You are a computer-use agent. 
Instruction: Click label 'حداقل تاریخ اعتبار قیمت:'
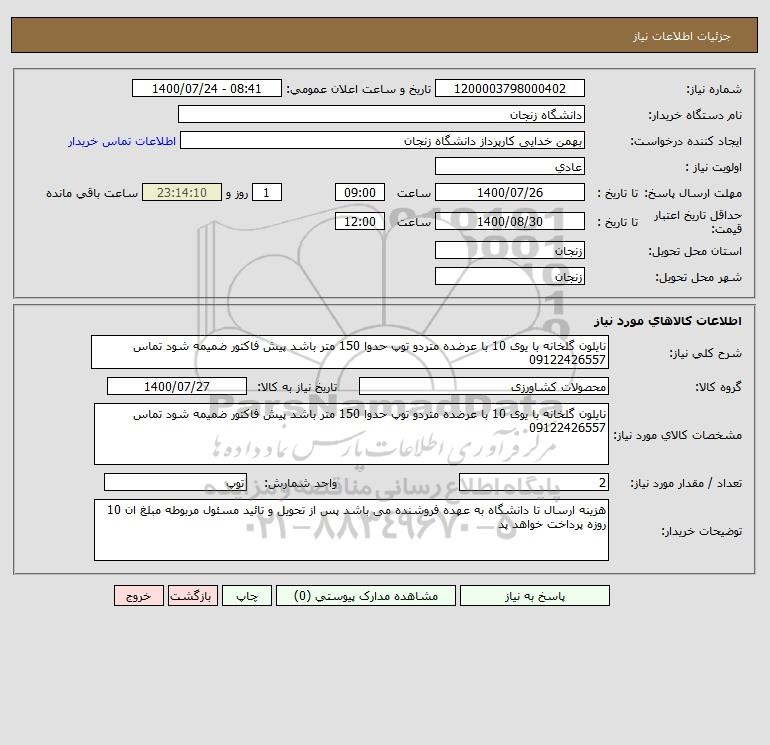coord(697,222)
